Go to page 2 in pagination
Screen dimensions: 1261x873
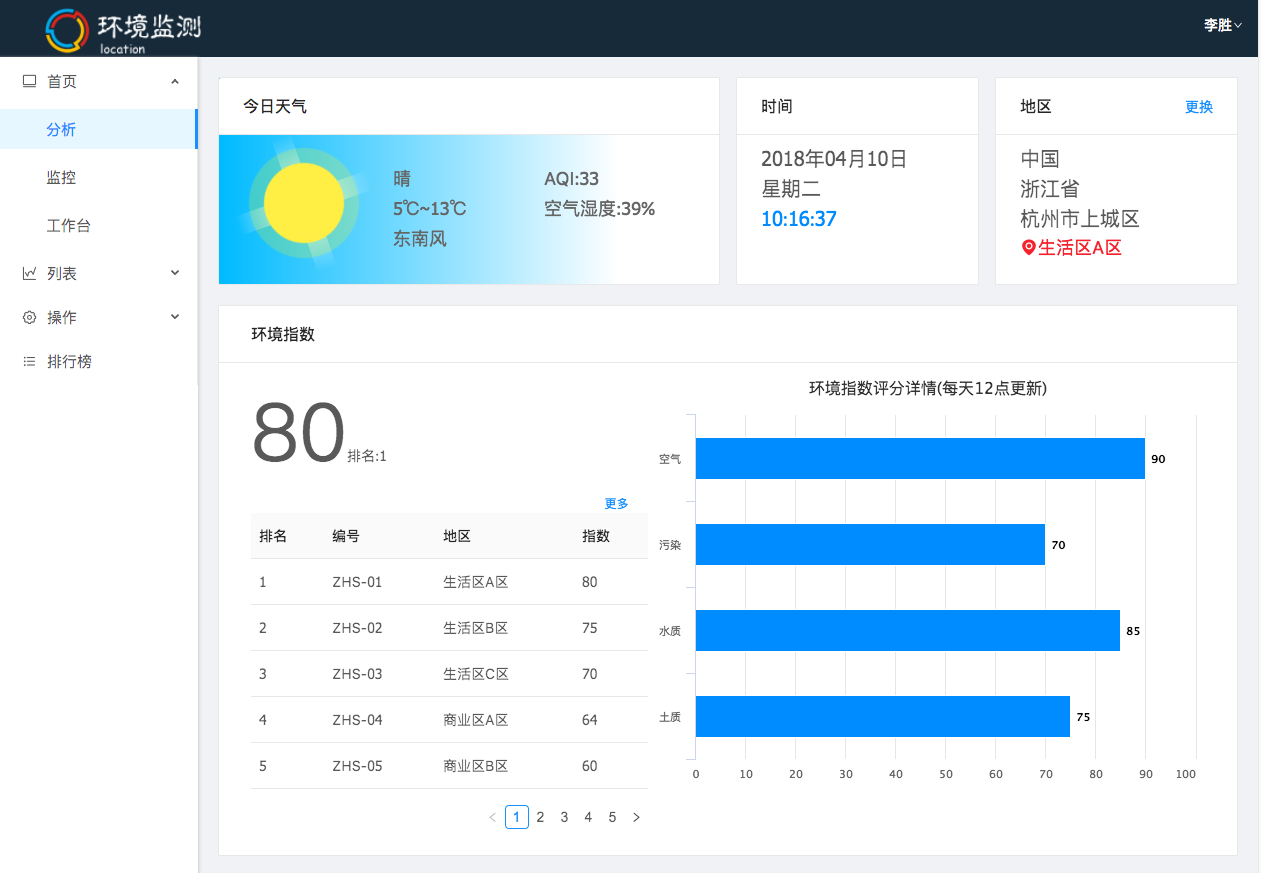pyautogui.click(x=540, y=817)
